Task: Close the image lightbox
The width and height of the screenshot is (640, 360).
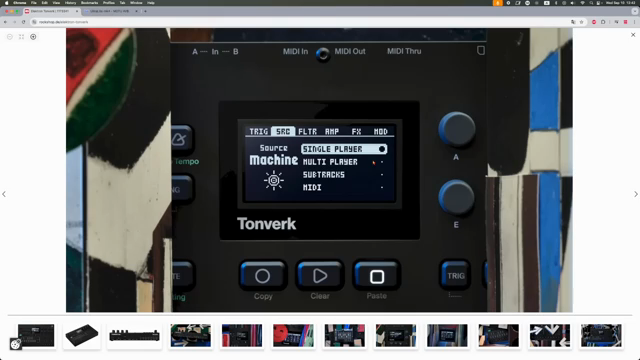Action: point(633,35)
